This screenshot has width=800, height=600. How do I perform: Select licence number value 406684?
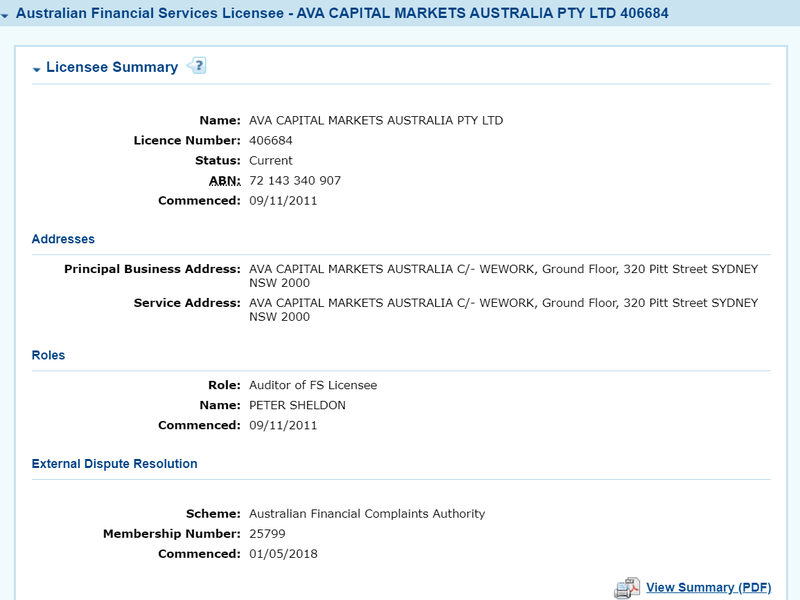[270, 140]
